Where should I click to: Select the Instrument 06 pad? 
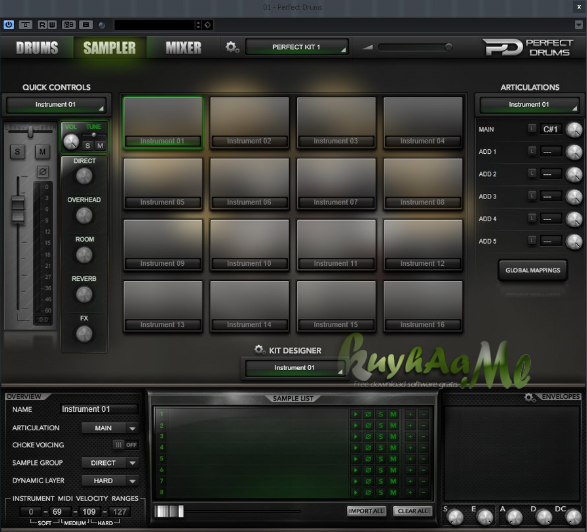pyautogui.click(x=249, y=183)
